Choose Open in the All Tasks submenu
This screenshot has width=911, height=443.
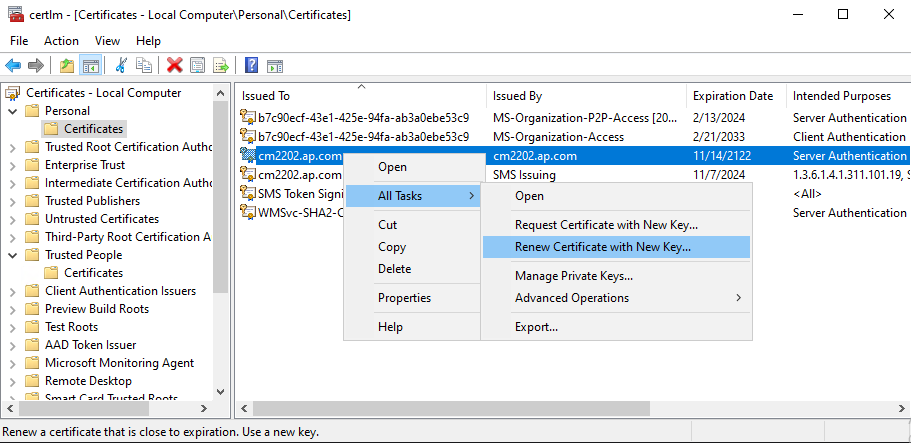click(x=616, y=196)
